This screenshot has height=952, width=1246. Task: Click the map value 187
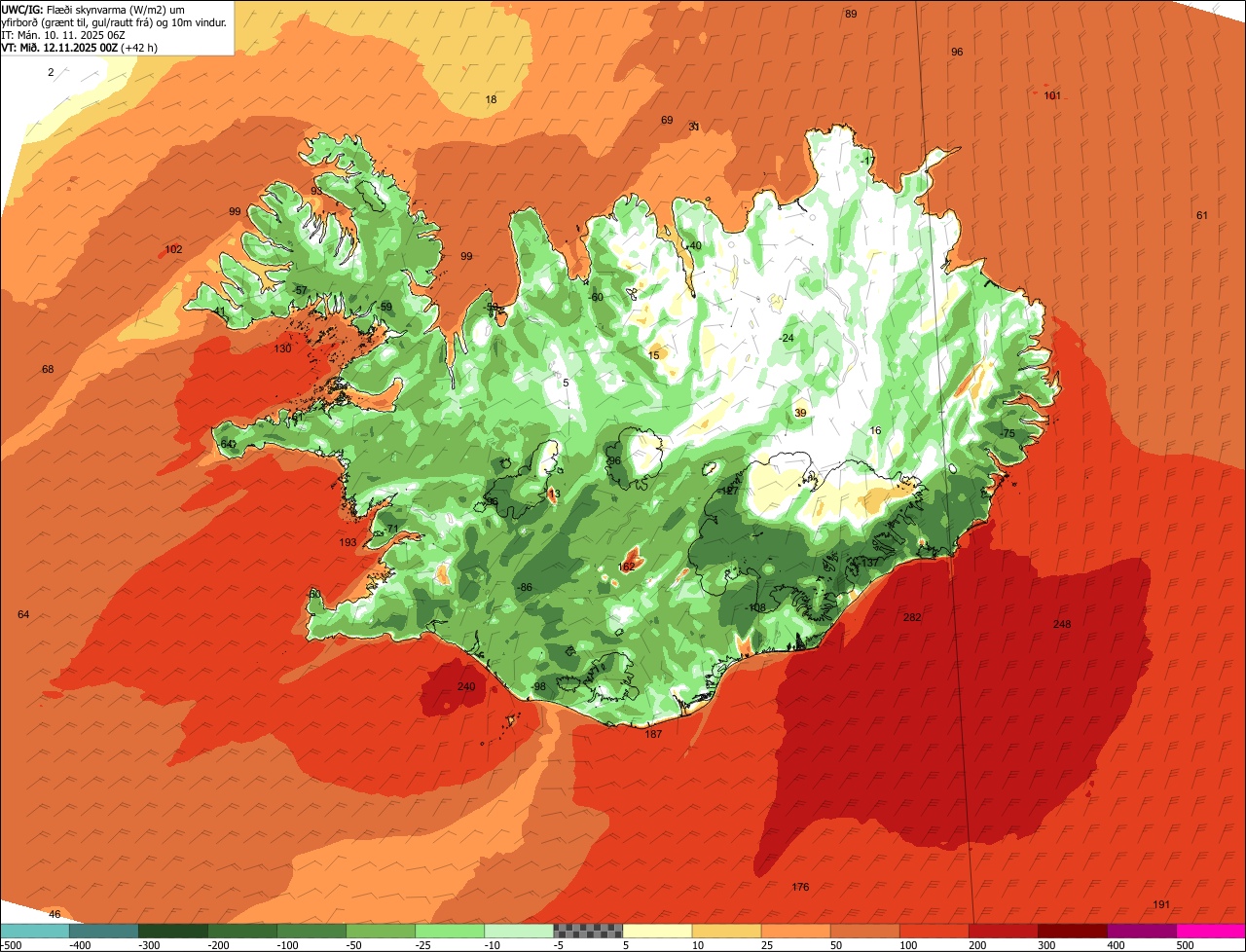click(653, 734)
